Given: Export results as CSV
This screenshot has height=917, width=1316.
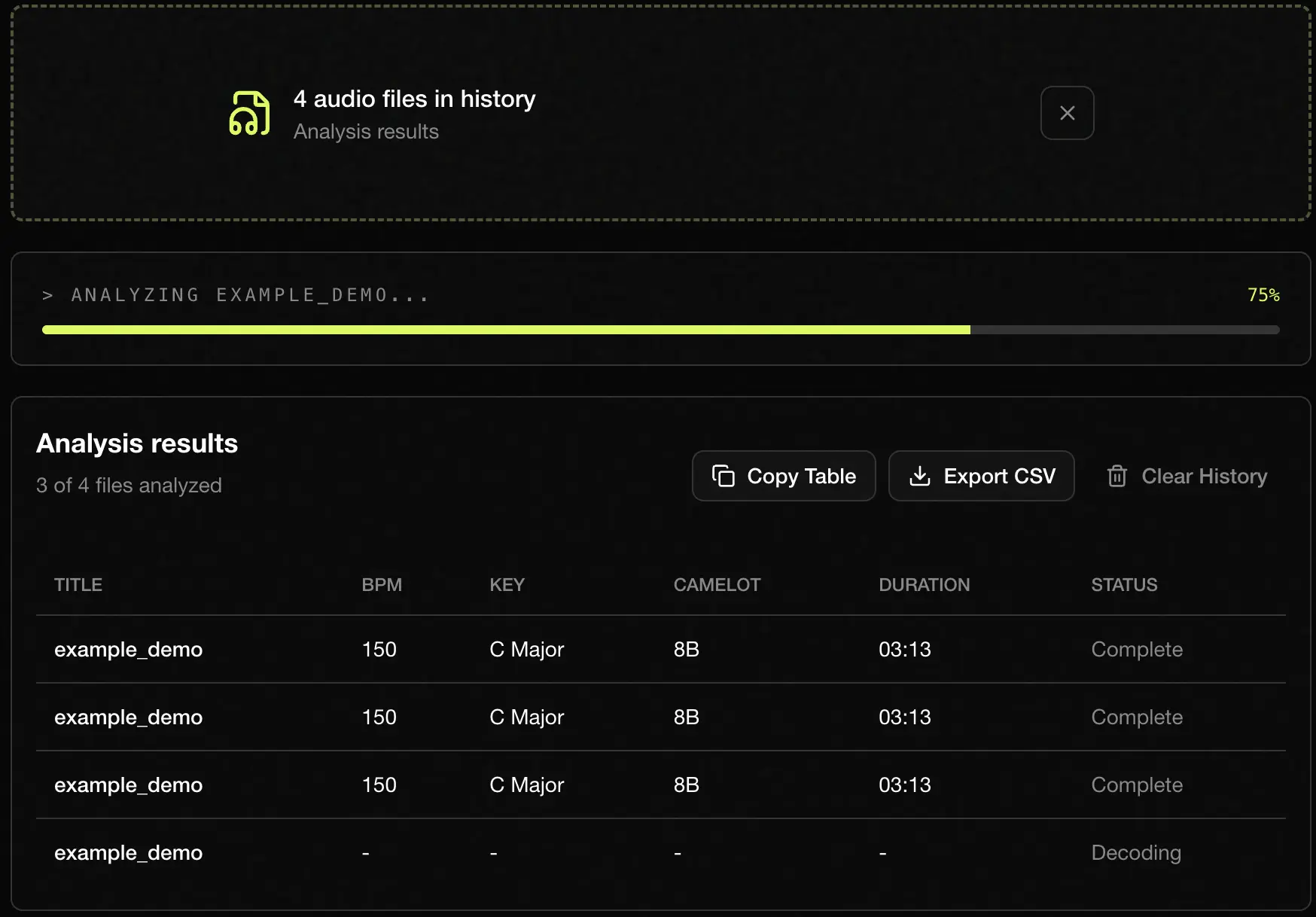Looking at the screenshot, I should point(981,476).
